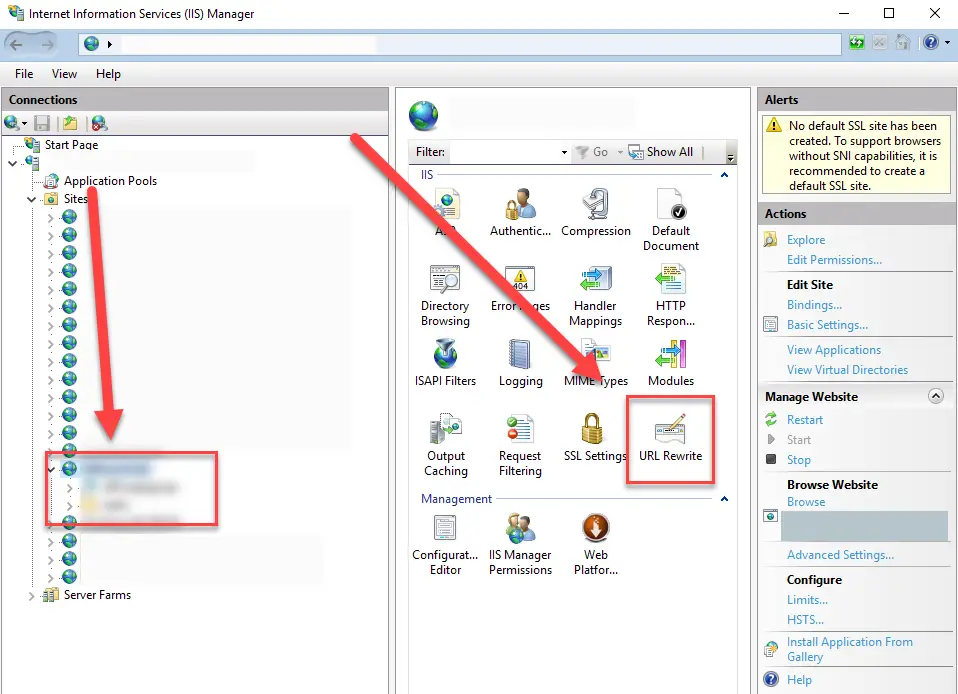Open HTTP Response Headers feature
The width and height of the screenshot is (958, 694).
point(670,295)
